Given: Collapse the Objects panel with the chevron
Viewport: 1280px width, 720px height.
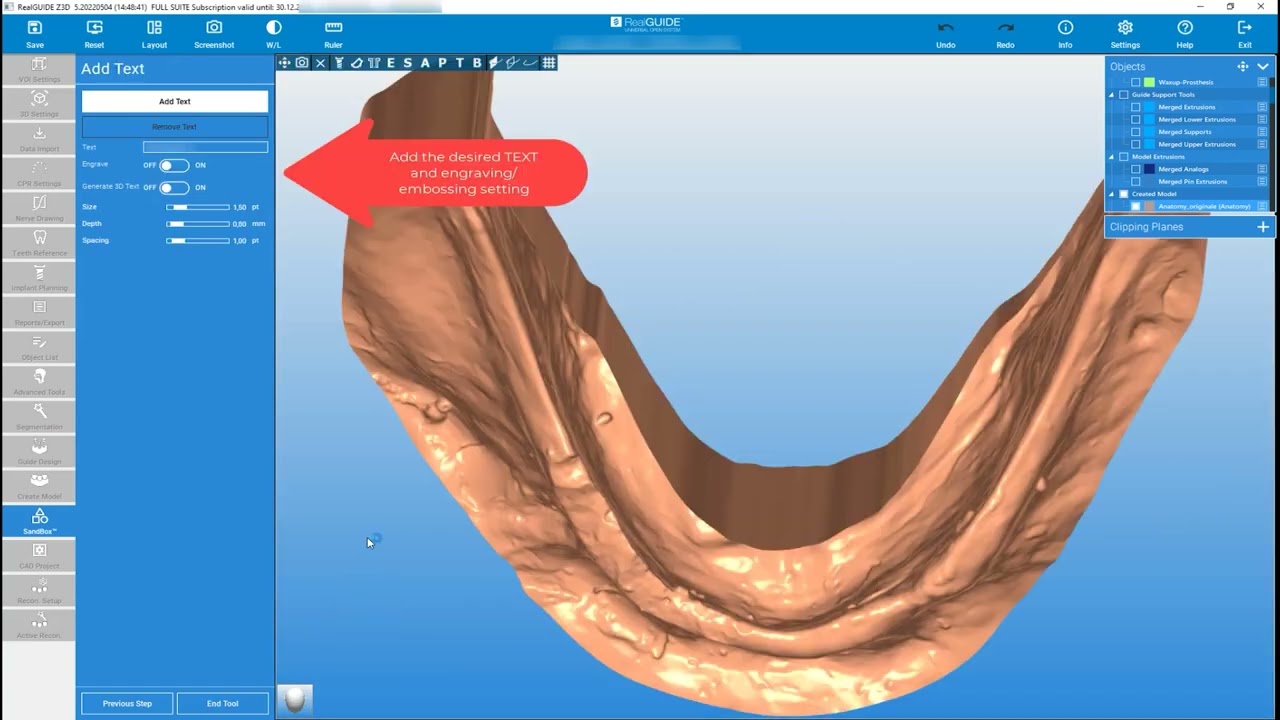Looking at the screenshot, I should coord(1263,66).
